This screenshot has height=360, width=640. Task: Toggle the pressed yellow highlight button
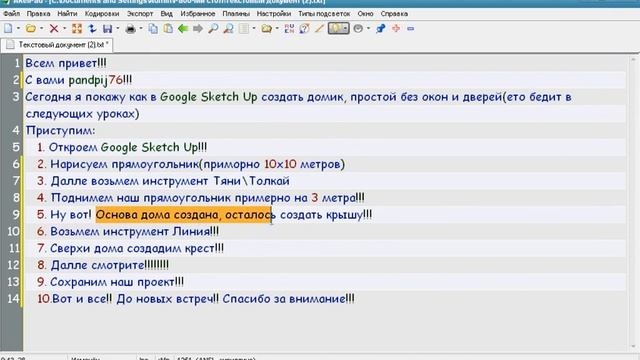[x=336, y=29]
